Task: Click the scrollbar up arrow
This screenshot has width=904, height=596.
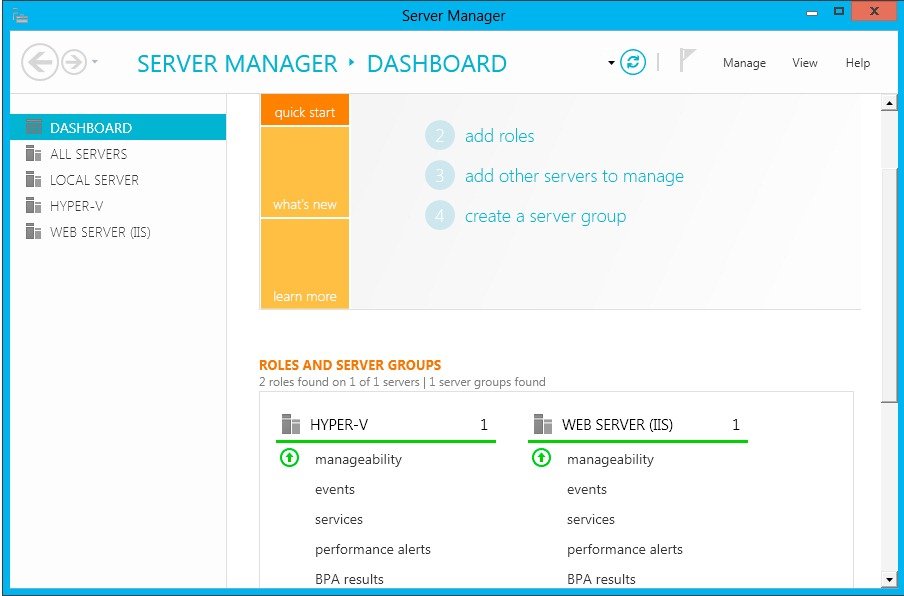Action: pyautogui.click(x=889, y=103)
